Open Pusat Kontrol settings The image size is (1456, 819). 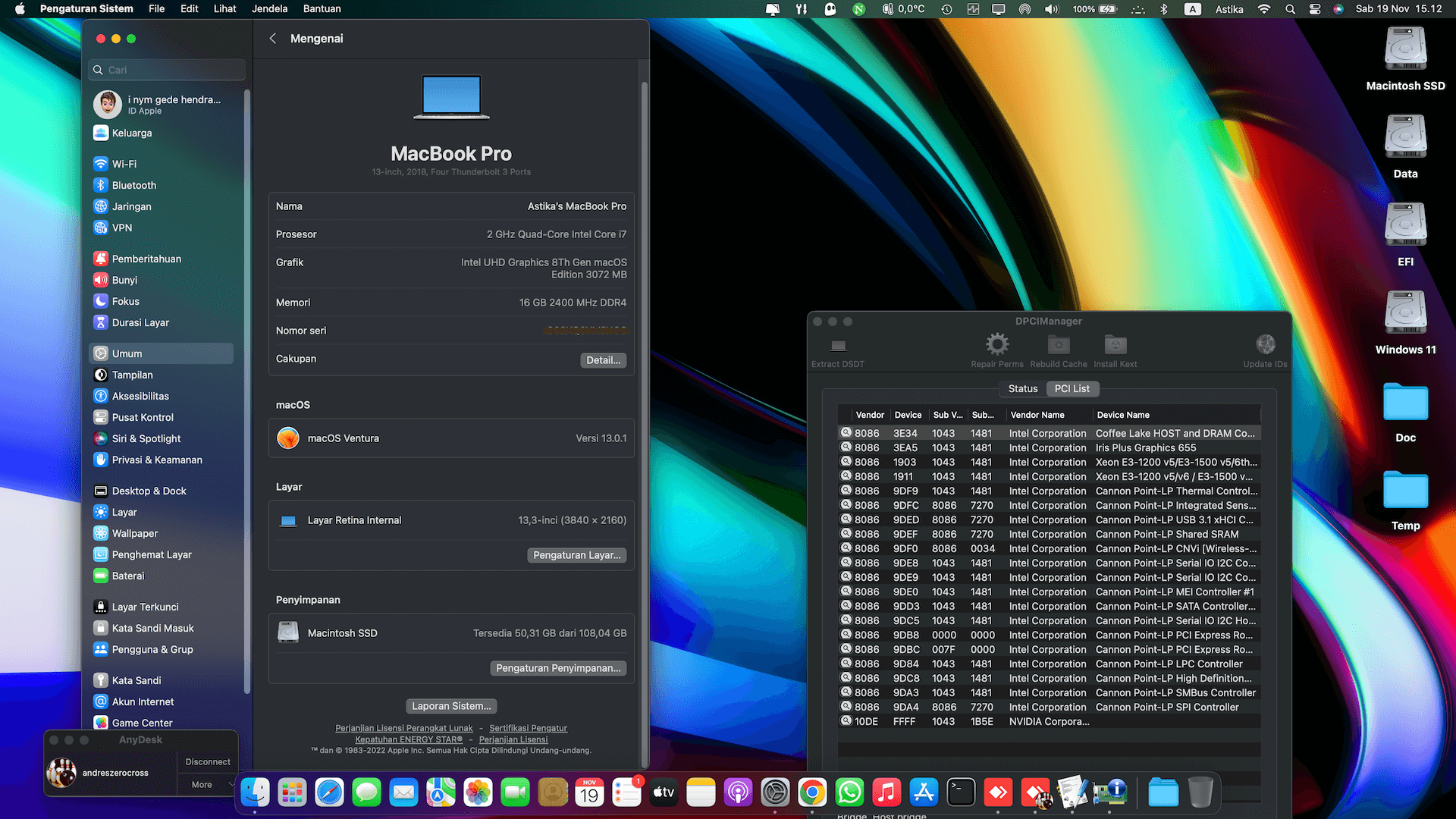(161, 417)
